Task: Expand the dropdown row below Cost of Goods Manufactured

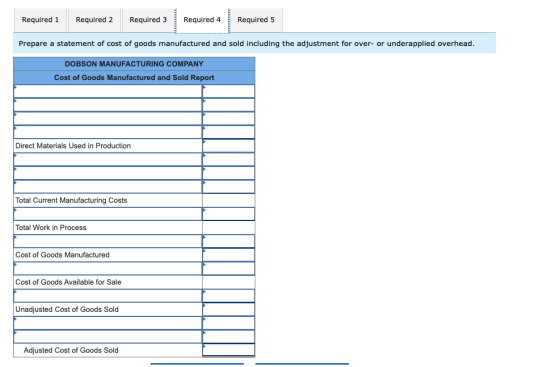Action: (x=108, y=268)
